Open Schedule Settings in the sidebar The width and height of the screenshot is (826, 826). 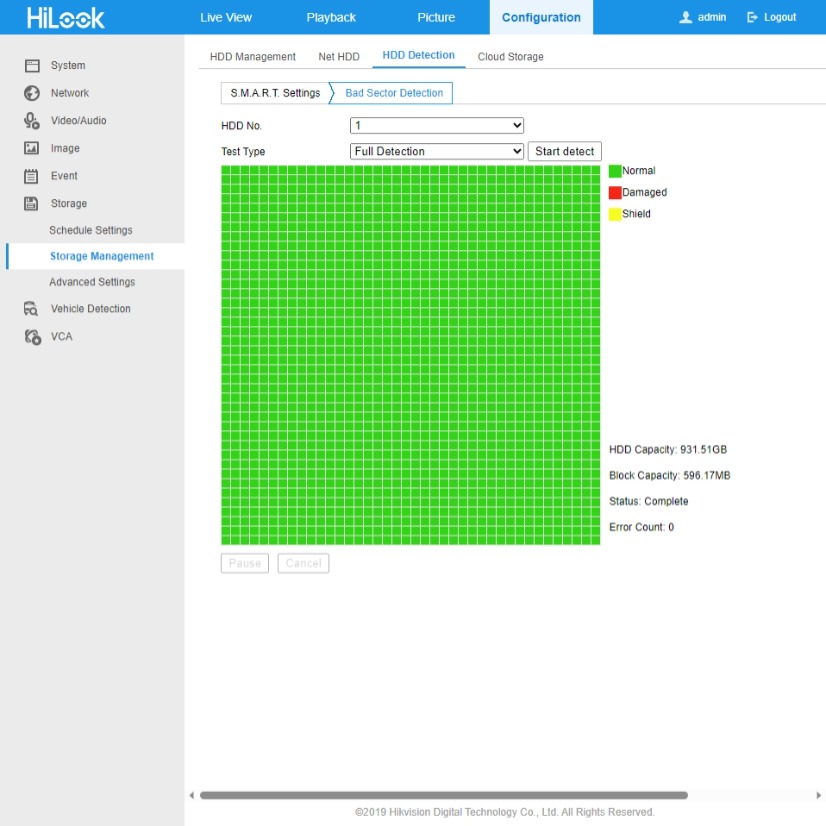click(91, 230)
